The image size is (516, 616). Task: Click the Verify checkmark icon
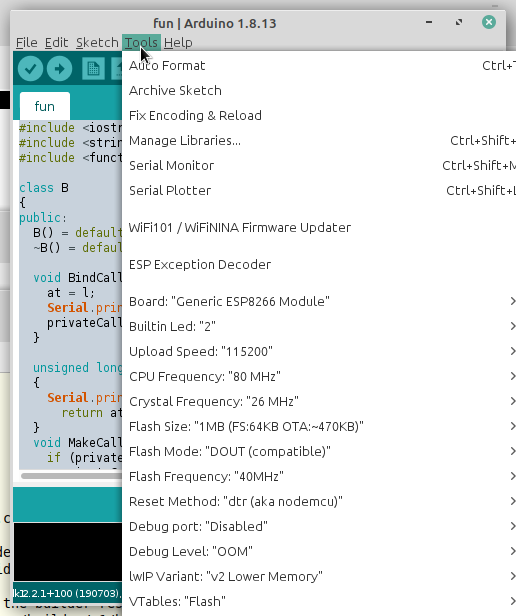click(30, 69)
